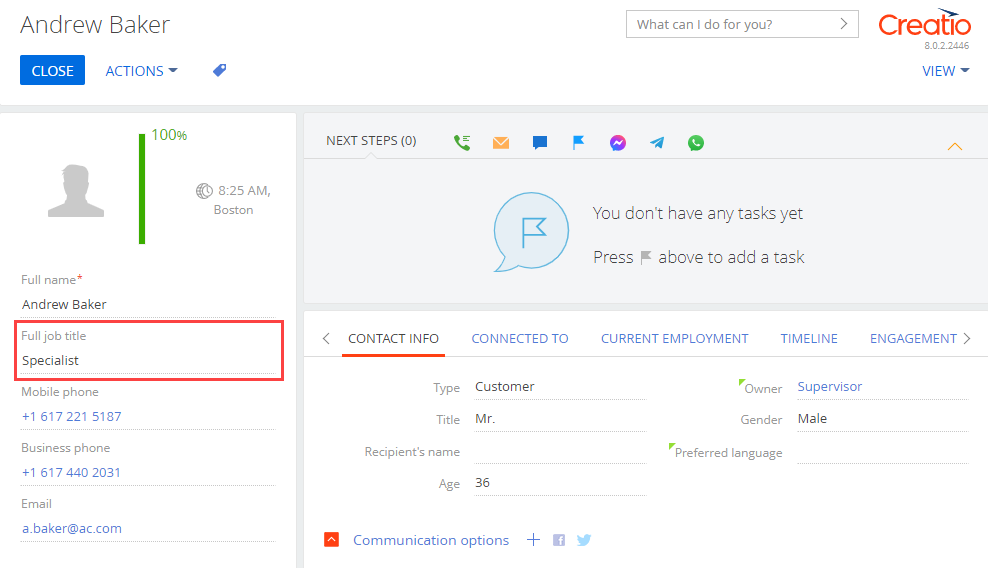Open the Actions dropdown menu
Viewport: 988px width, 568px height.
click(x=141, y=71)
